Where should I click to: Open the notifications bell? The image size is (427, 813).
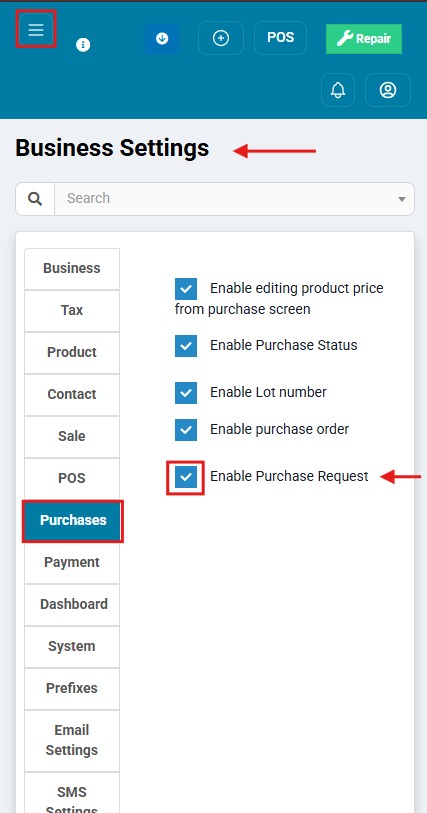tap(338, 90)
